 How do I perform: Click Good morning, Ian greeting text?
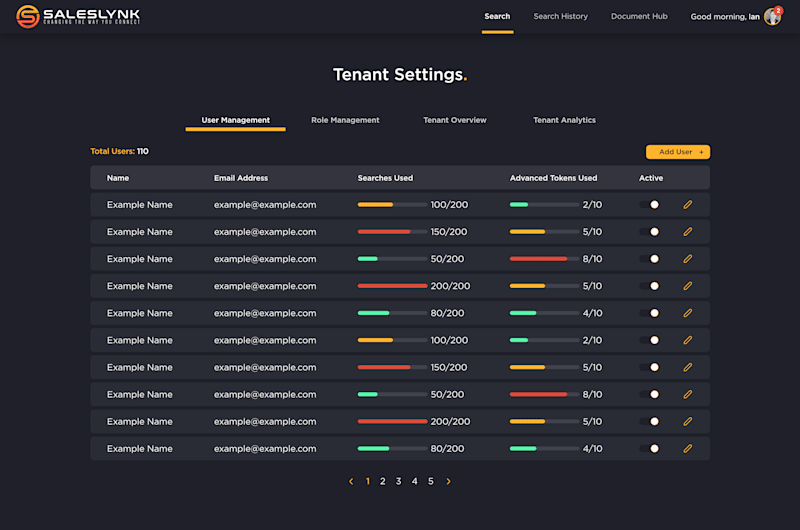[x=725, y=16]
